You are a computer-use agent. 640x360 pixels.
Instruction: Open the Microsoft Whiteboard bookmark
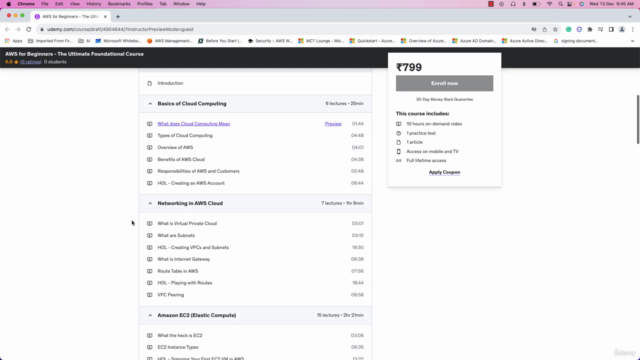coord(118,41)
